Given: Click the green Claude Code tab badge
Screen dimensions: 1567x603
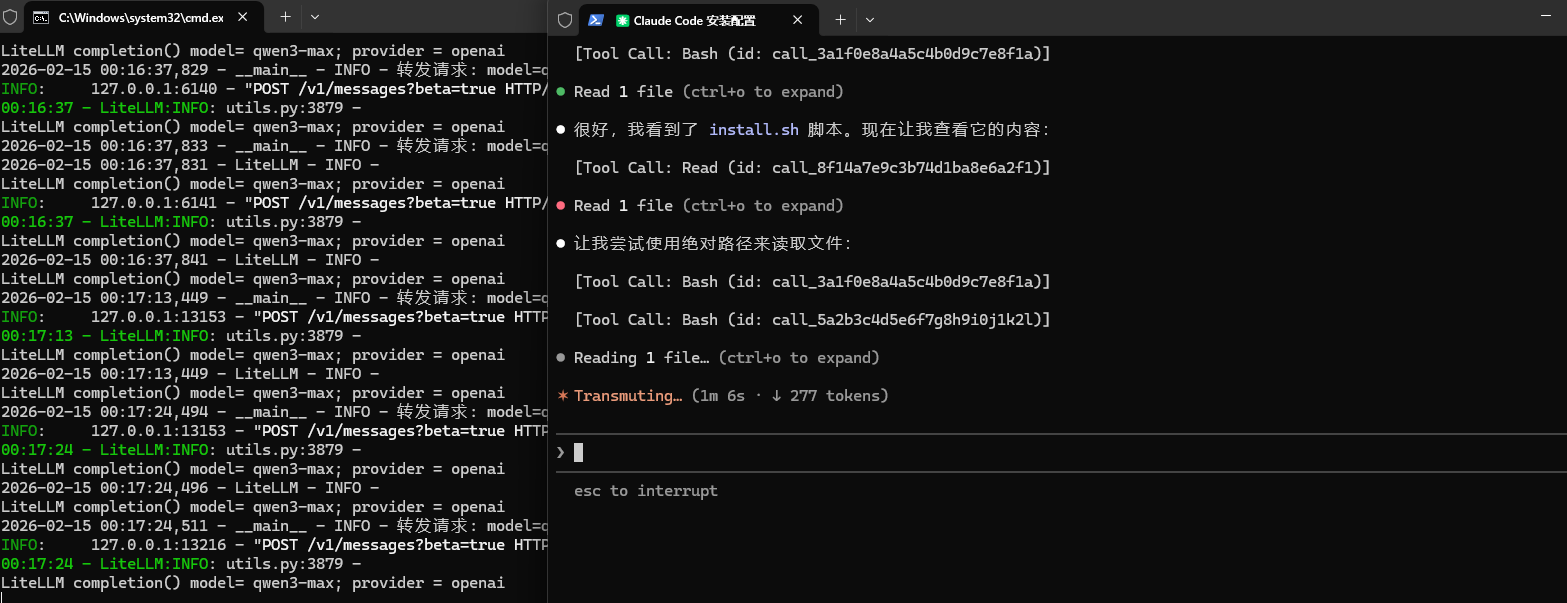Looking at the screenshot, I should 623,20.
